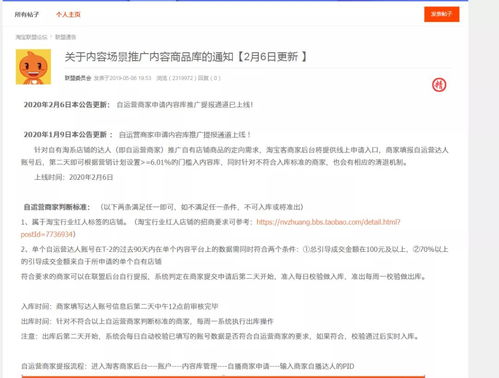
Task: Click the 上线时间：2020年2月6日 line
Action: [74, 177]
